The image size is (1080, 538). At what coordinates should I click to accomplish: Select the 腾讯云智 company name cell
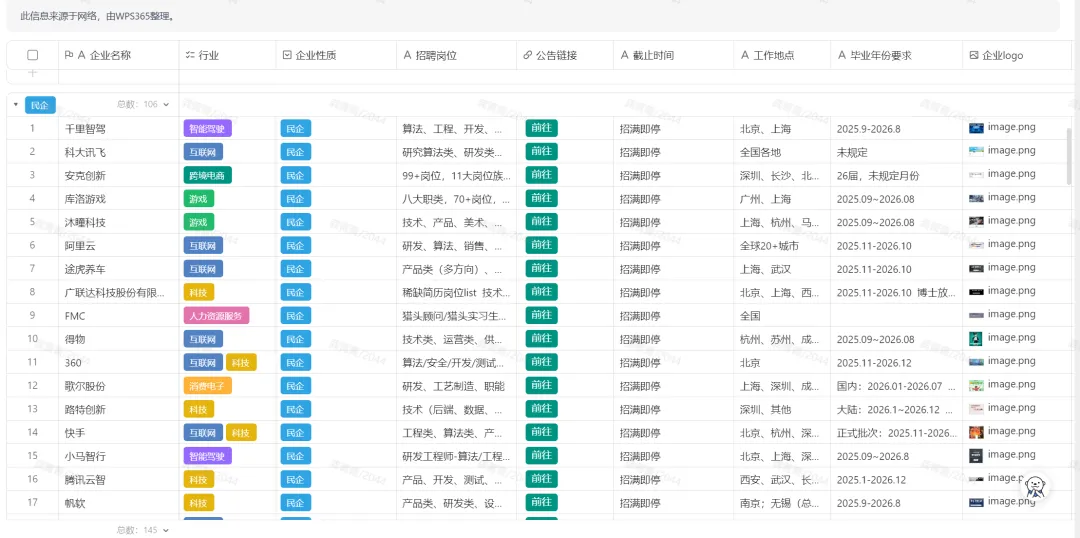tap(118, 479)
